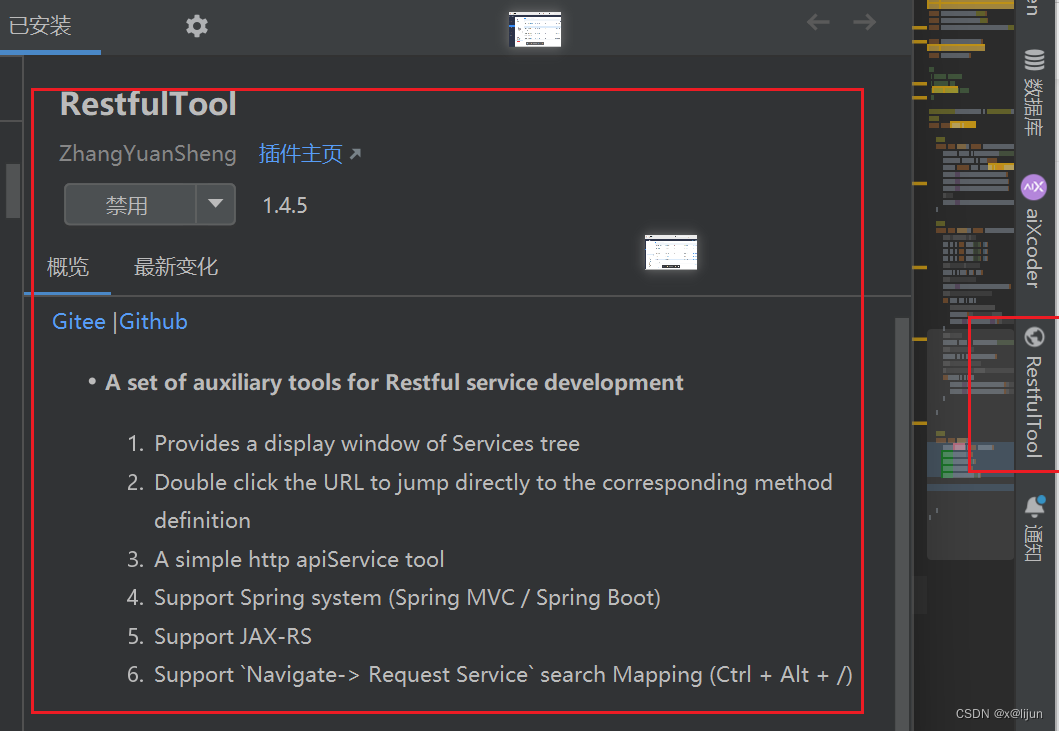Open the 插件主页 plugin homepage link
This screenshot has width=1059, height=731.
(309, 154)
